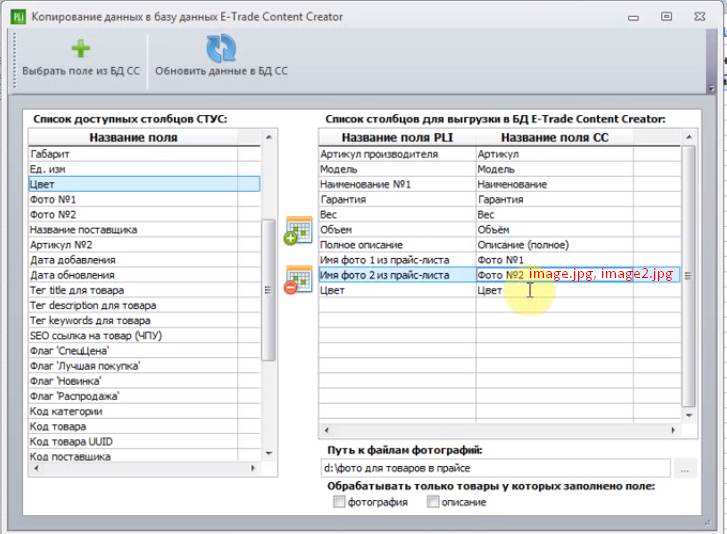Select 'Артикул производителя' row in right table
The width and height of the screenshot is (727, 534).
coord(500,154)
